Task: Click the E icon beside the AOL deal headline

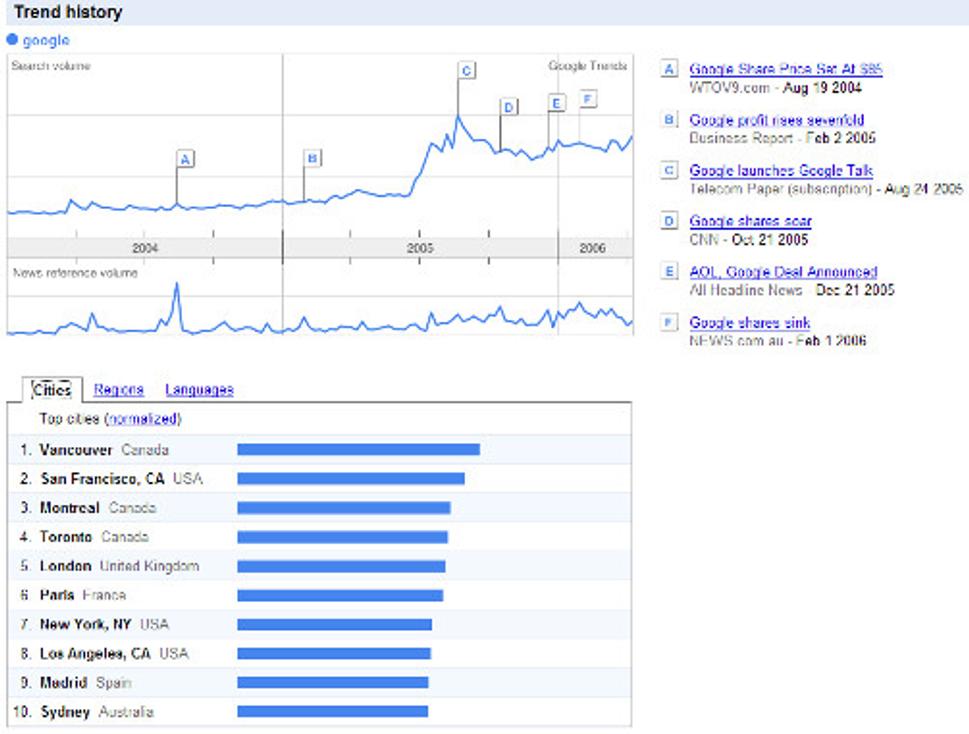Action: [x=669, y=271]
